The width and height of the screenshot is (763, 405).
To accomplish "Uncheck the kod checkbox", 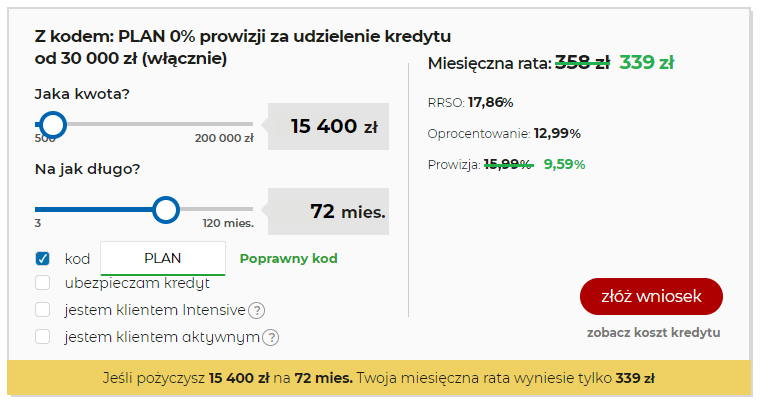I will tap(42, 258).
